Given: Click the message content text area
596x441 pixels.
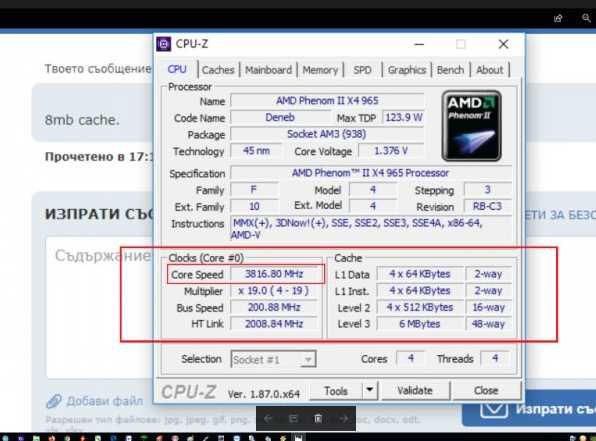Looking at the screenshot, I should point(100,307).
